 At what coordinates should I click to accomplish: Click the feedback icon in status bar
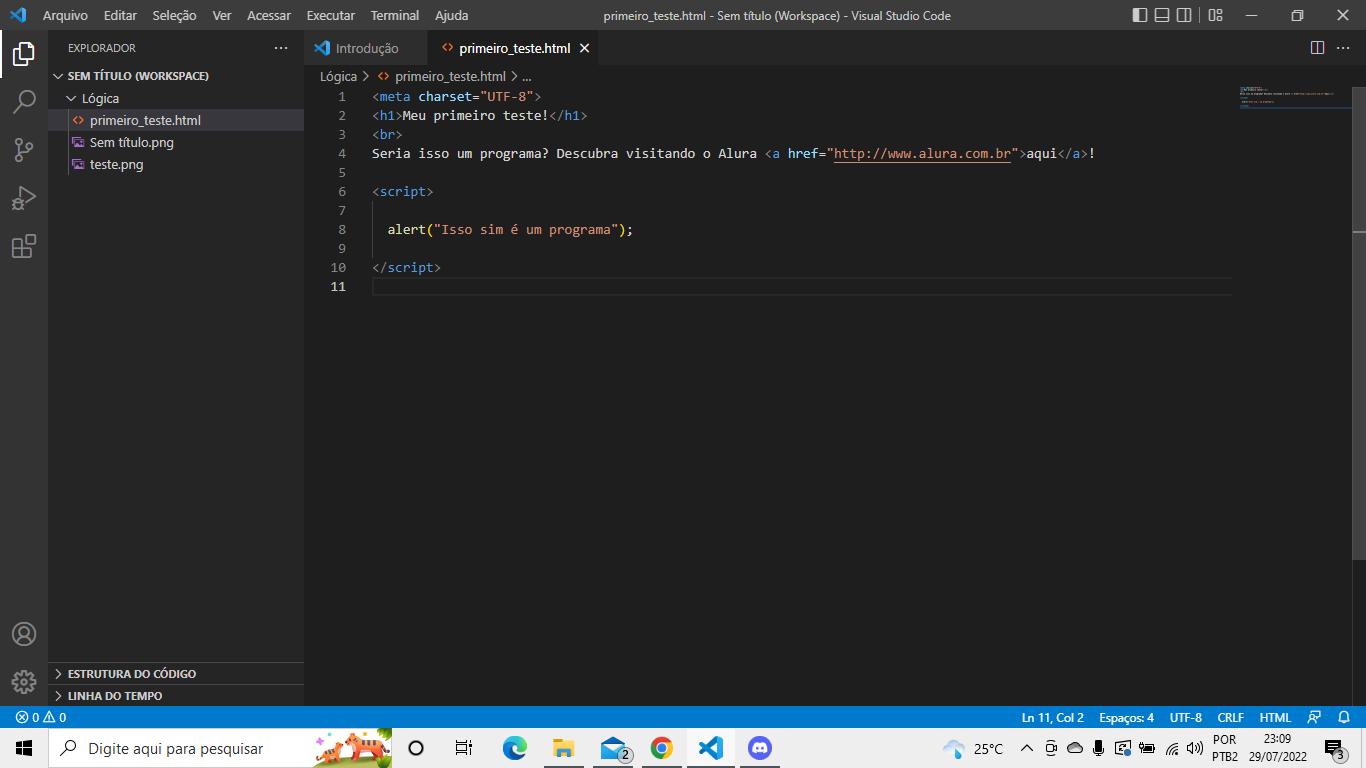click(x=1314, y=717)
